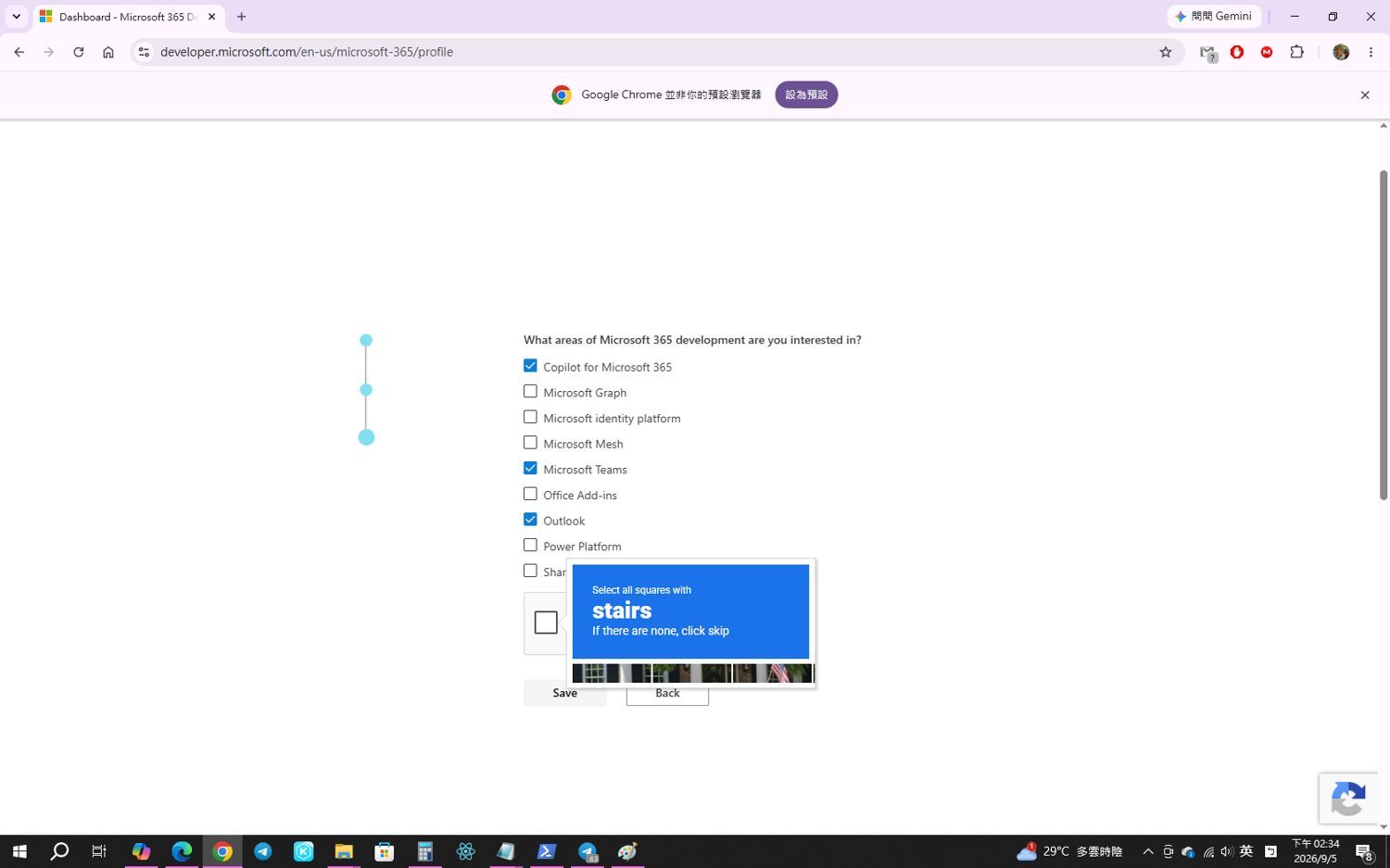The height and width of the screenshot is (868, 1390).
Task: Click the third step dot in progress indicator
Action: (x=366, y=437)
